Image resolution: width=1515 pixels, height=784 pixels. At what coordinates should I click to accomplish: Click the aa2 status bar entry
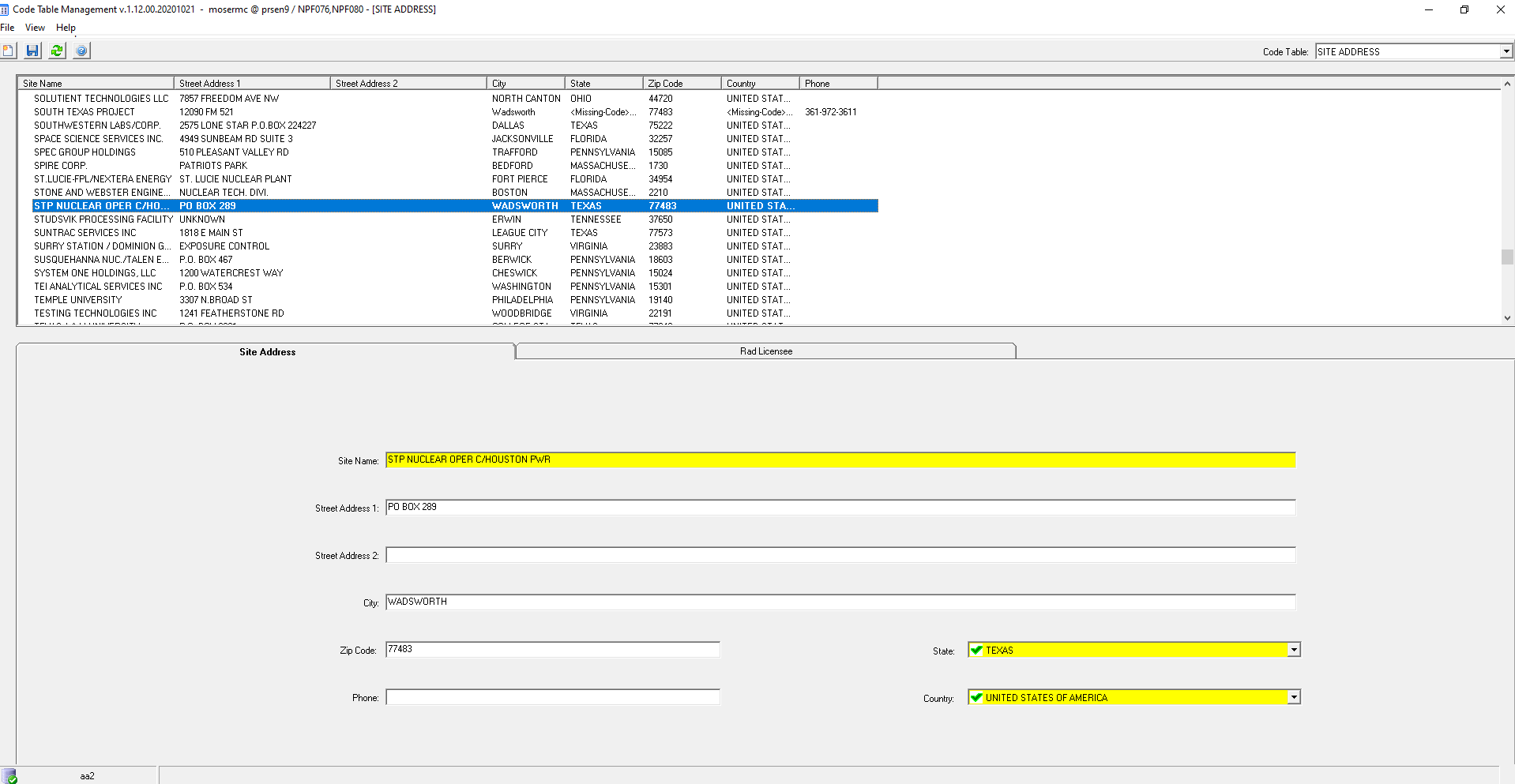(87, 776)
